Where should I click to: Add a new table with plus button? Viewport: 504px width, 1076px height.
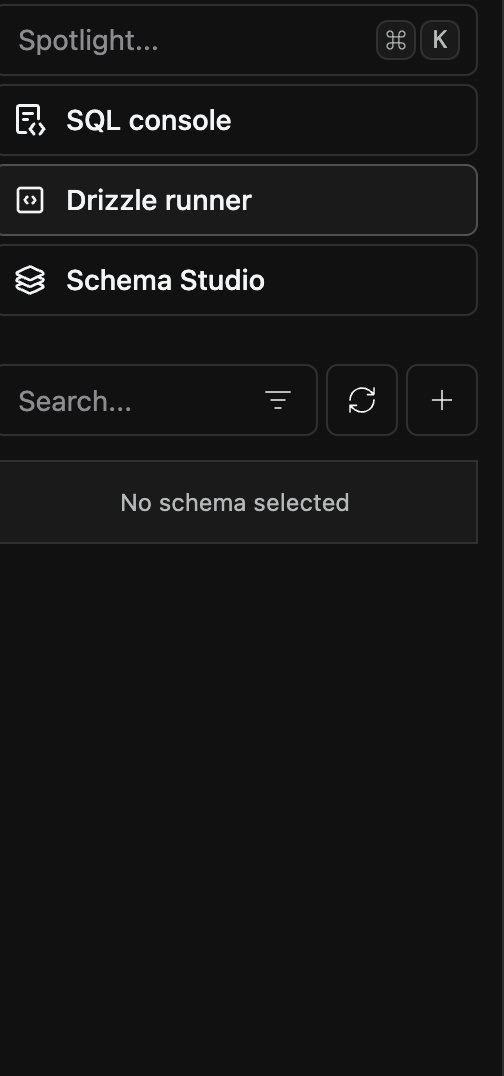coord(442,400)
